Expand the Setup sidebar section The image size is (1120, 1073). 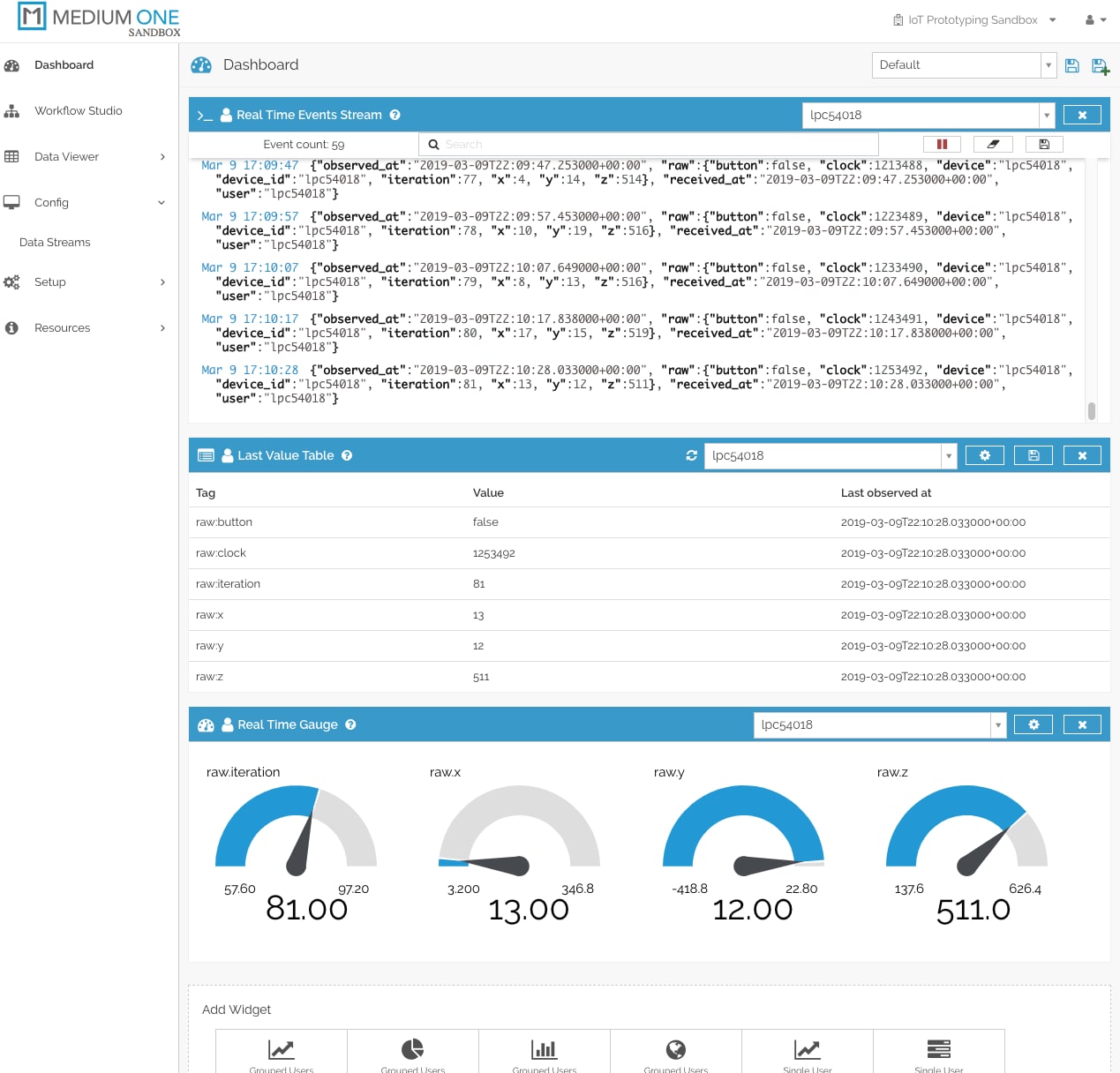point(50,281)
